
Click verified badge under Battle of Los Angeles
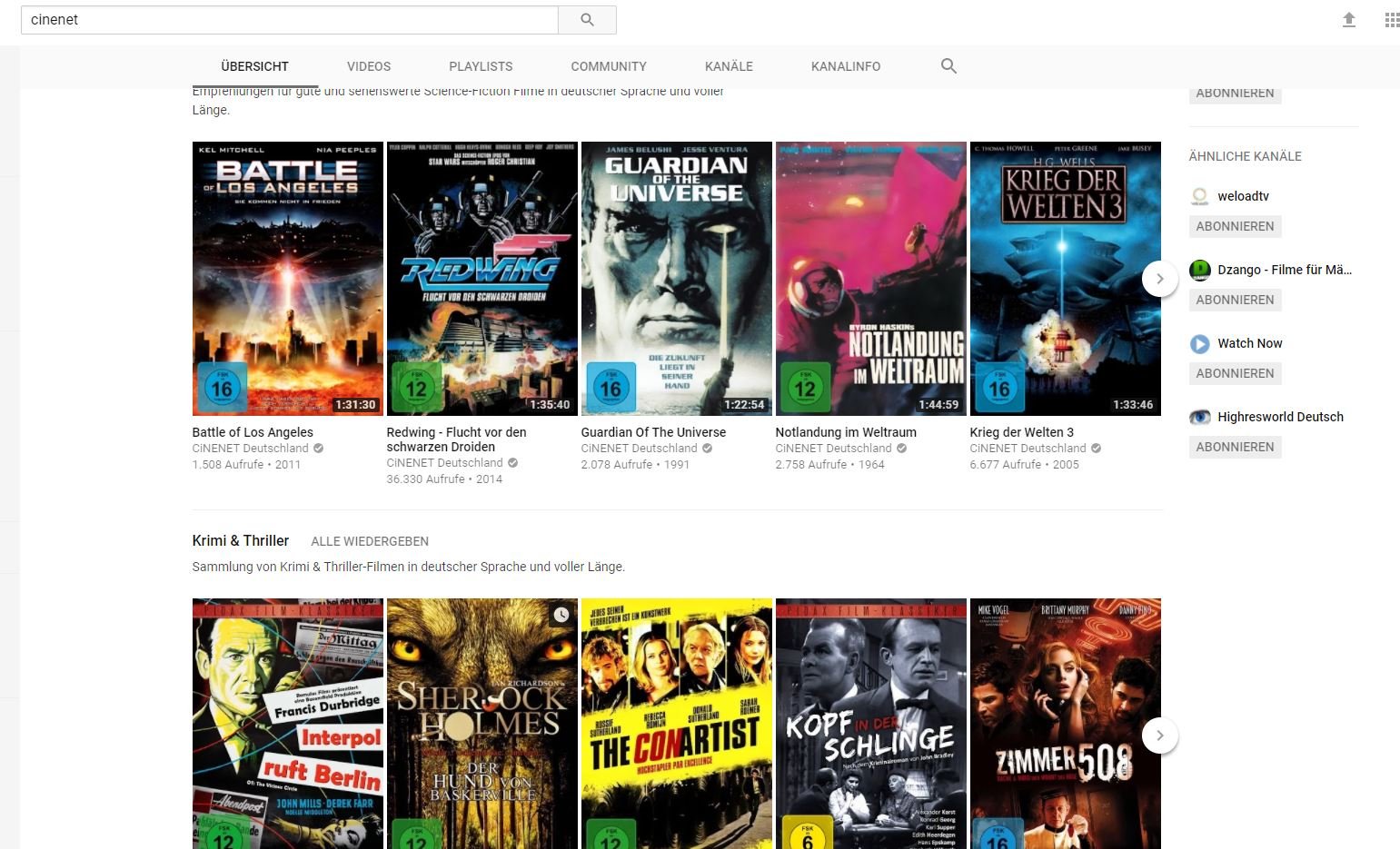click(318, 449)
